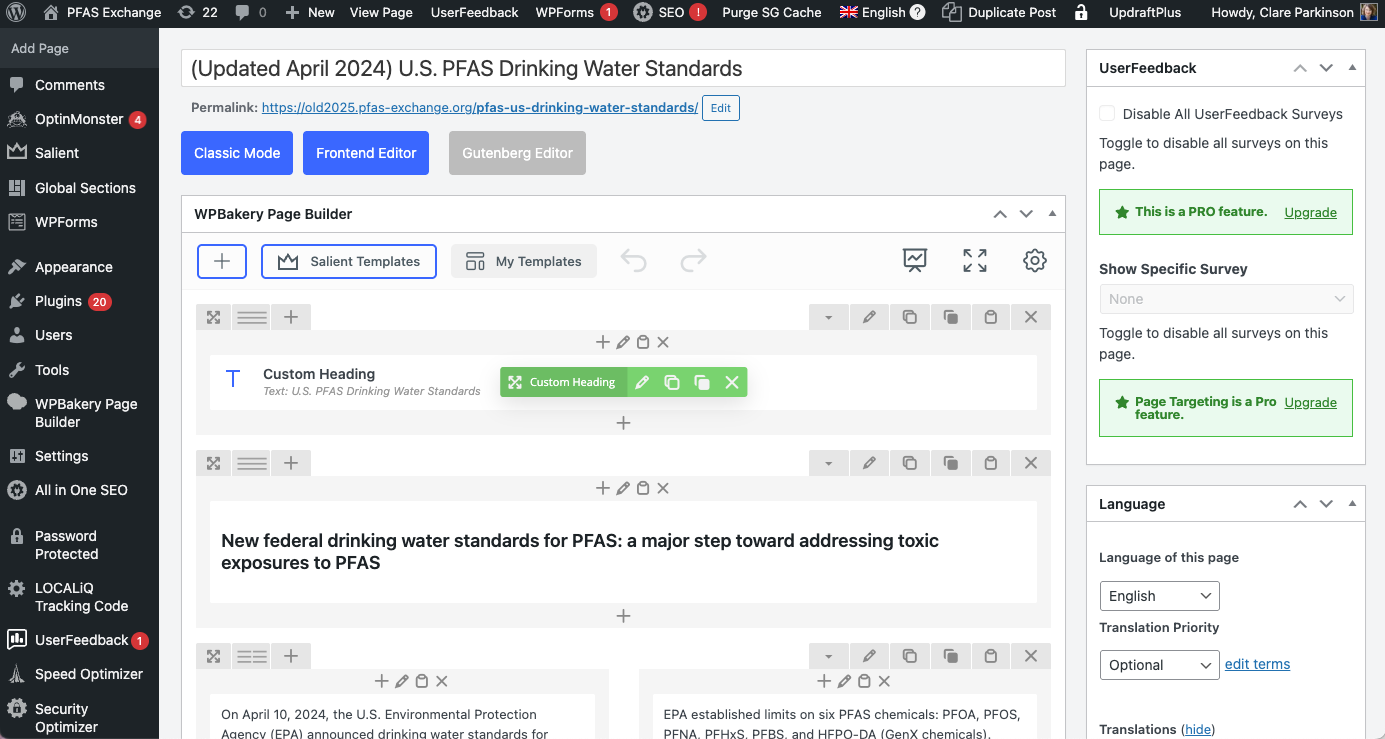Undo last change with undo arrow icon

click(633, 260)
